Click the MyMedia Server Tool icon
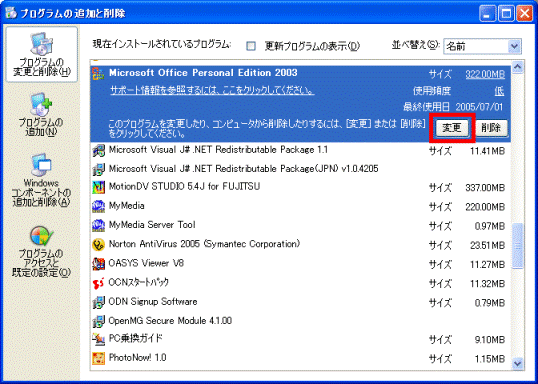The width and height of the screenshot is (538, 384). (98, 225)
